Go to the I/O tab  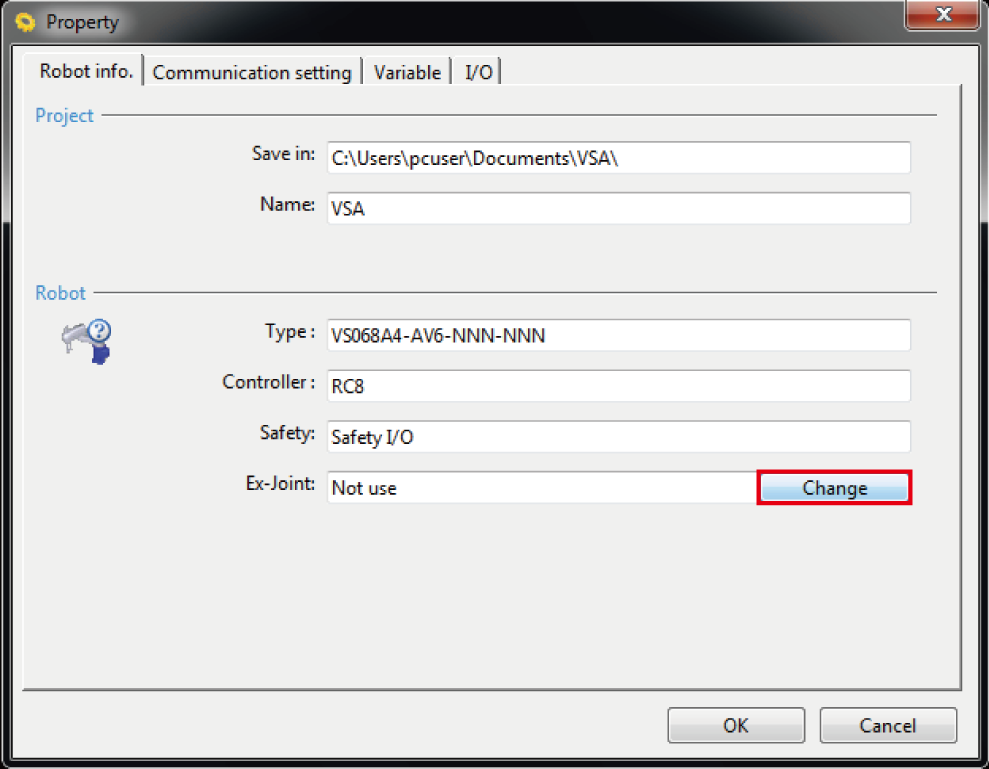[479, 73]
